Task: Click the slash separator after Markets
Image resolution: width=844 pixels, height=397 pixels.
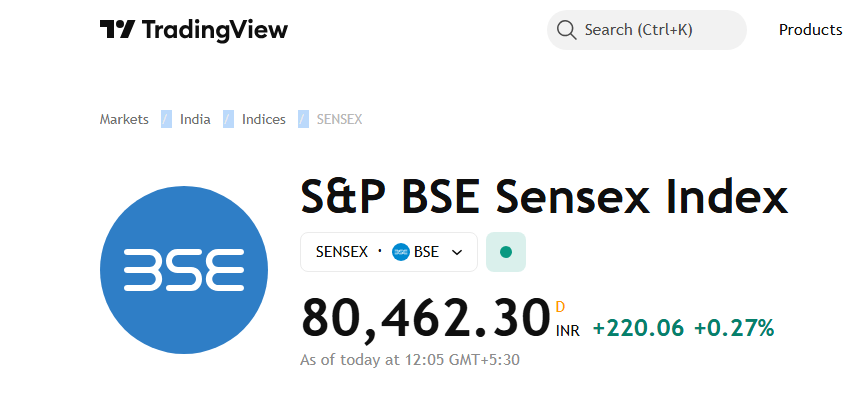Action: 166,119
